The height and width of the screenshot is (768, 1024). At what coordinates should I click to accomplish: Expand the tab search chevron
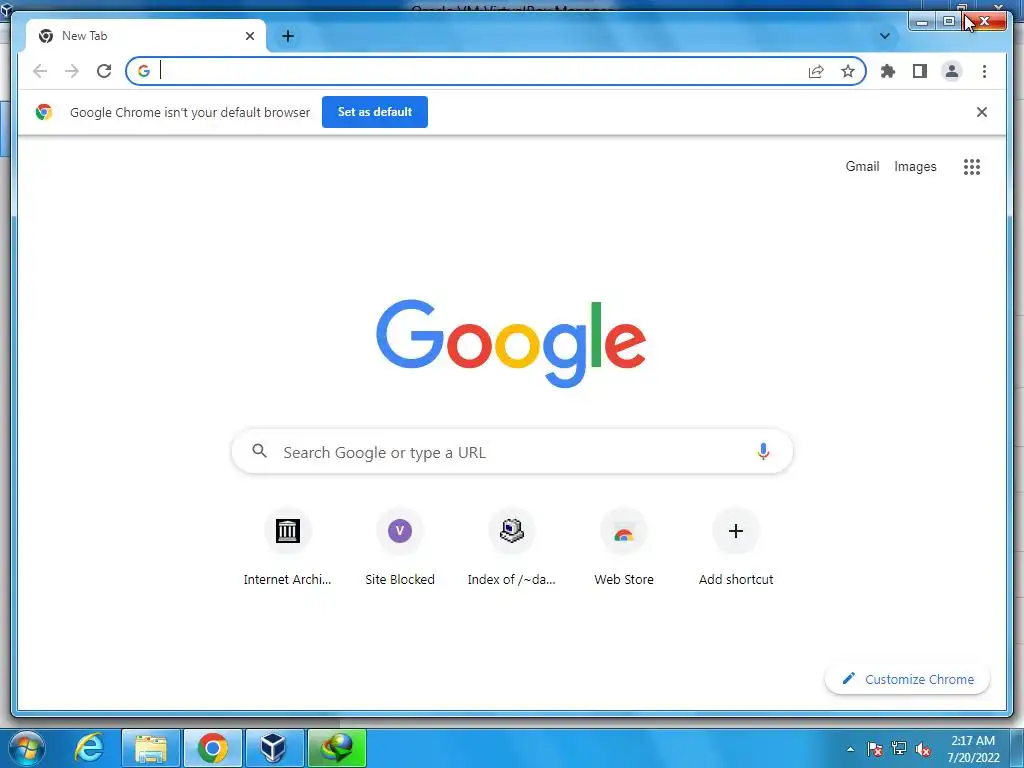[x=885, y=36]
